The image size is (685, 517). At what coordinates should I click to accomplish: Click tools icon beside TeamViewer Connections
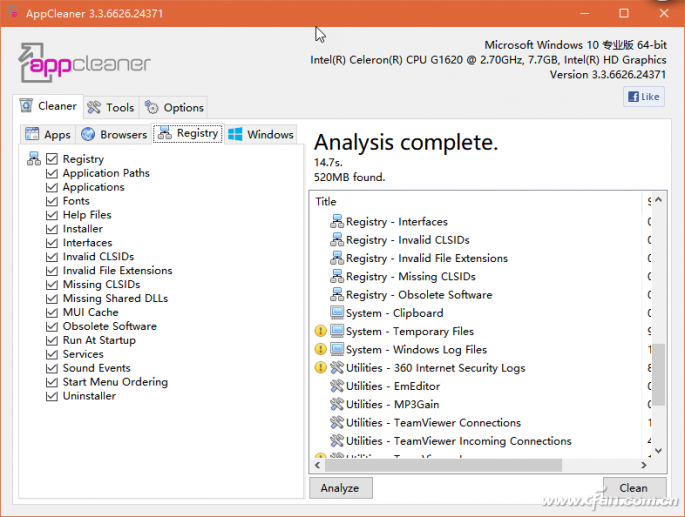337,423
